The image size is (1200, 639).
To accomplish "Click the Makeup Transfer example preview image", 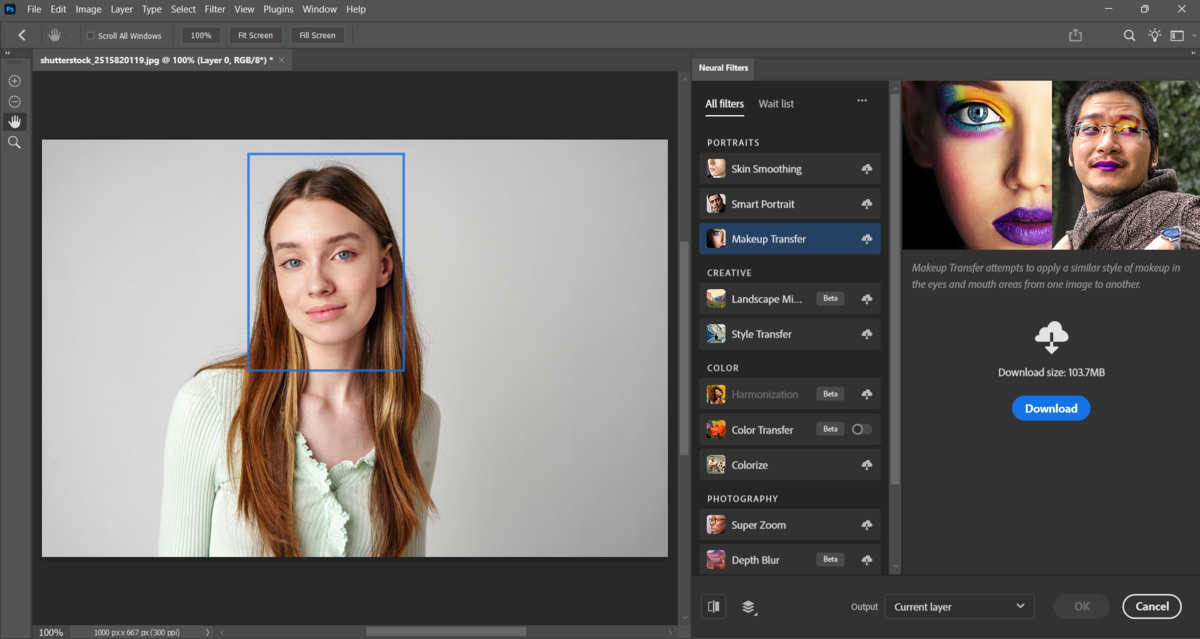I will (1051, 165).
